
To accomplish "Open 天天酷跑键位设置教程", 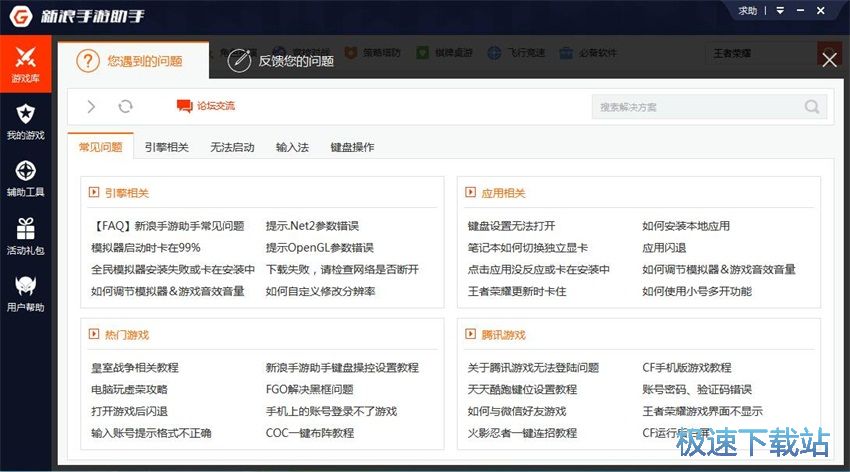I will [522, 389].
